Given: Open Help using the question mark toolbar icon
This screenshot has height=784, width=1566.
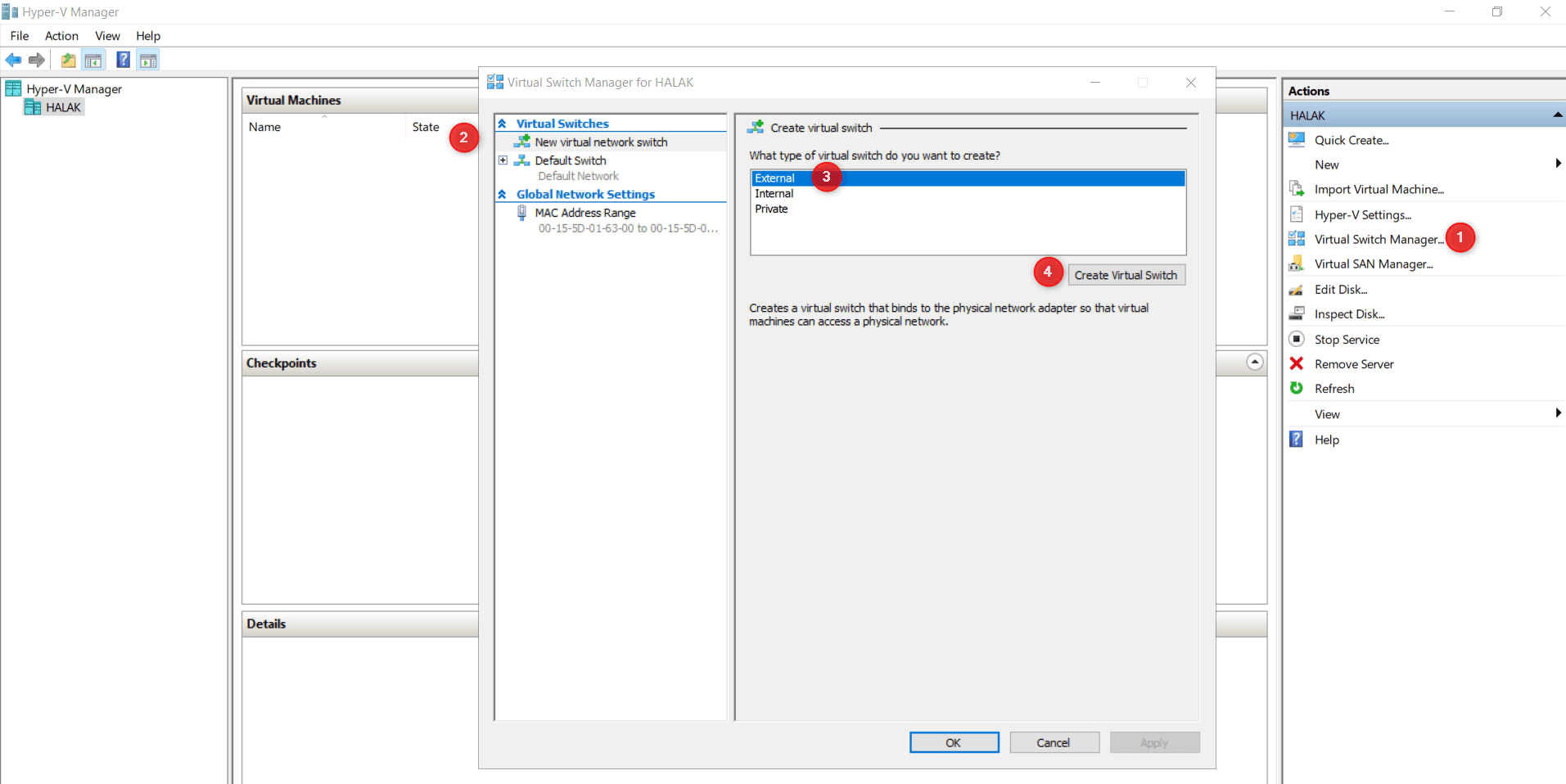Looking at the screenshot, I should pyautogui.click(x=122, y=60).
